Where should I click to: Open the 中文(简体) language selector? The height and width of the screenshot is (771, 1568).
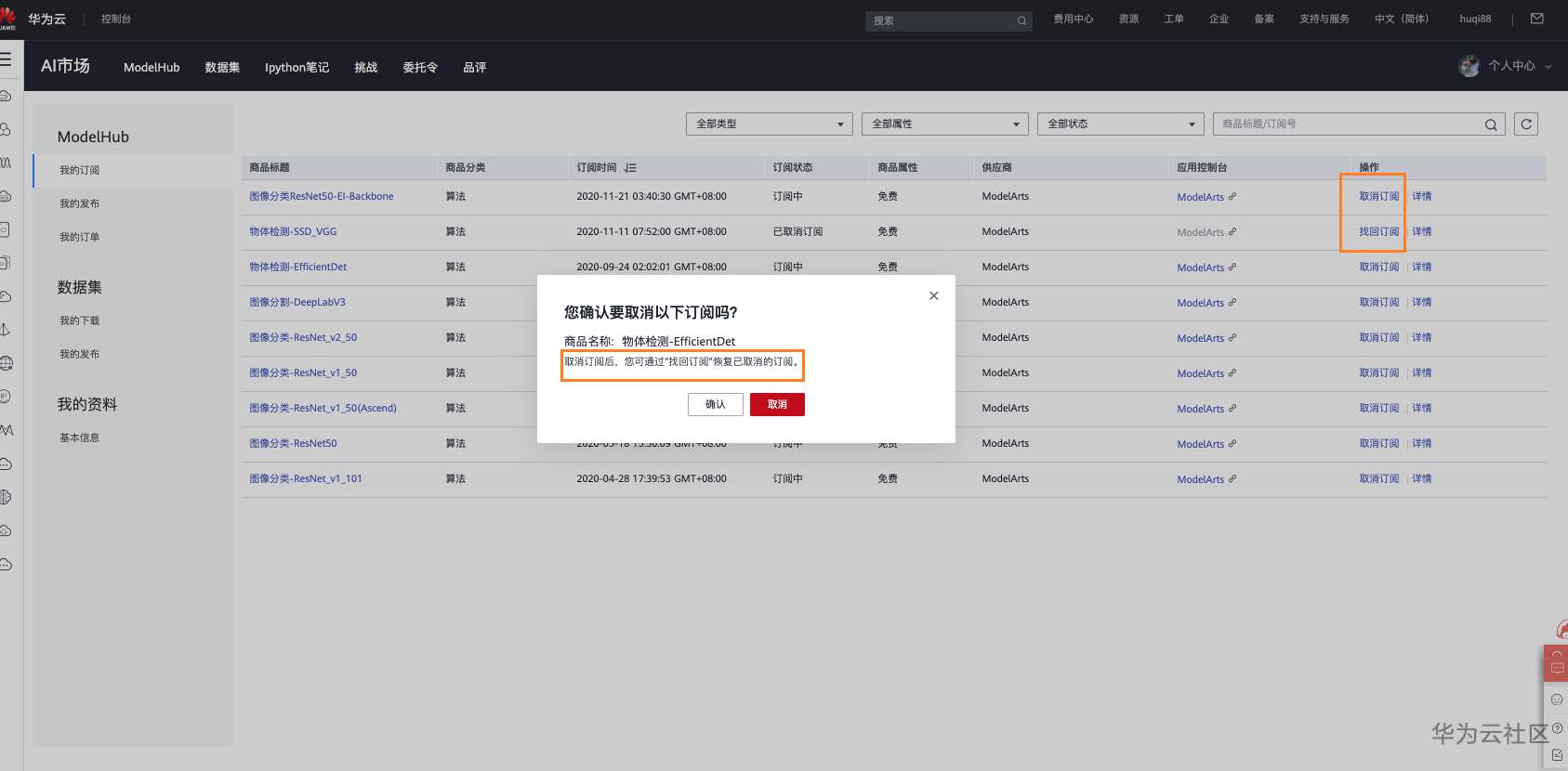point(1402,20)
